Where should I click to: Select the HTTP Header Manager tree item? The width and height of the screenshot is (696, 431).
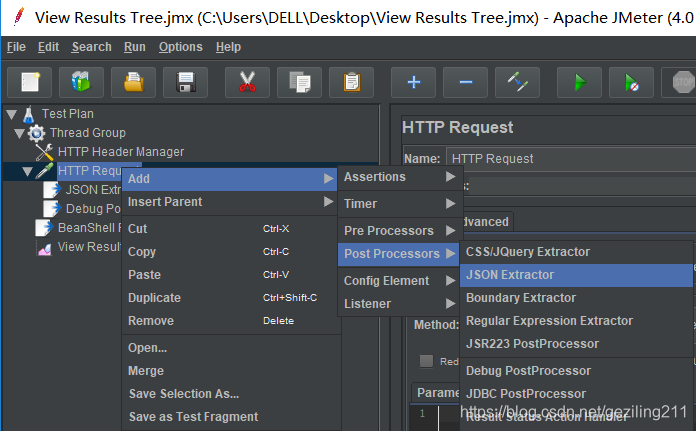(121, 152)
